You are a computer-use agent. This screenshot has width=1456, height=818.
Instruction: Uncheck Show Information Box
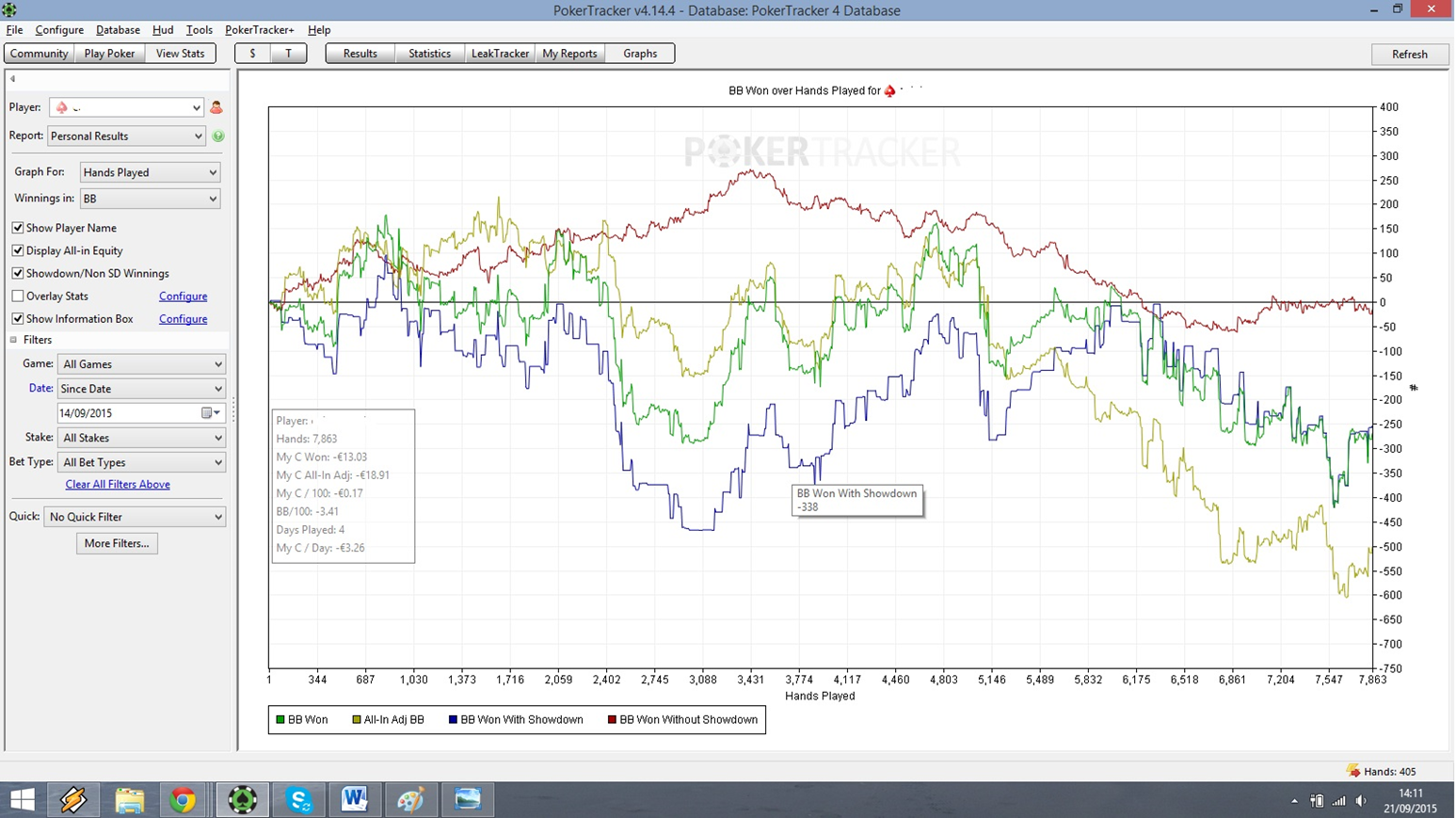18,318
